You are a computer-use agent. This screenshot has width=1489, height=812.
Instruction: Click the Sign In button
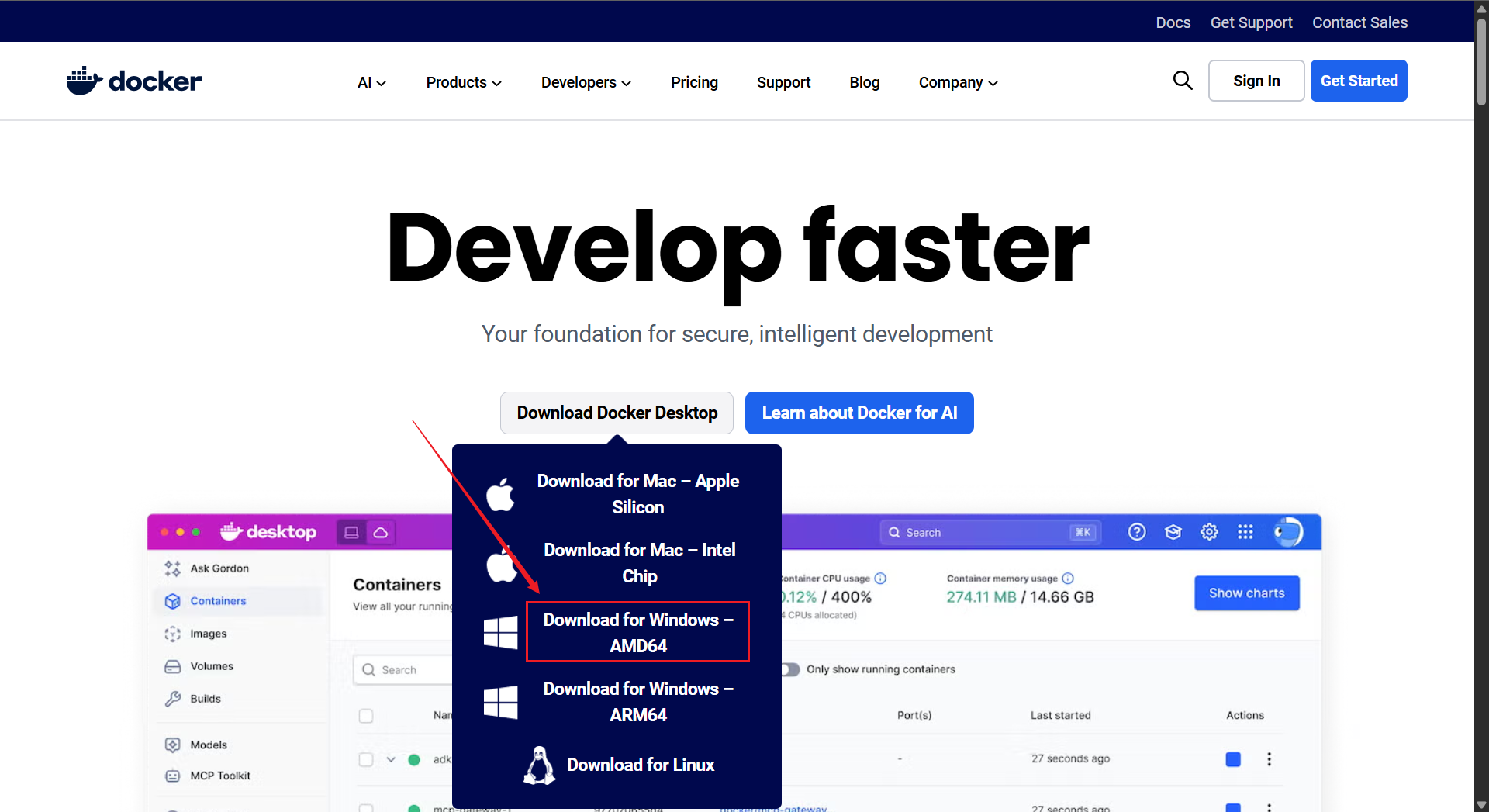tap(1256, 81)
